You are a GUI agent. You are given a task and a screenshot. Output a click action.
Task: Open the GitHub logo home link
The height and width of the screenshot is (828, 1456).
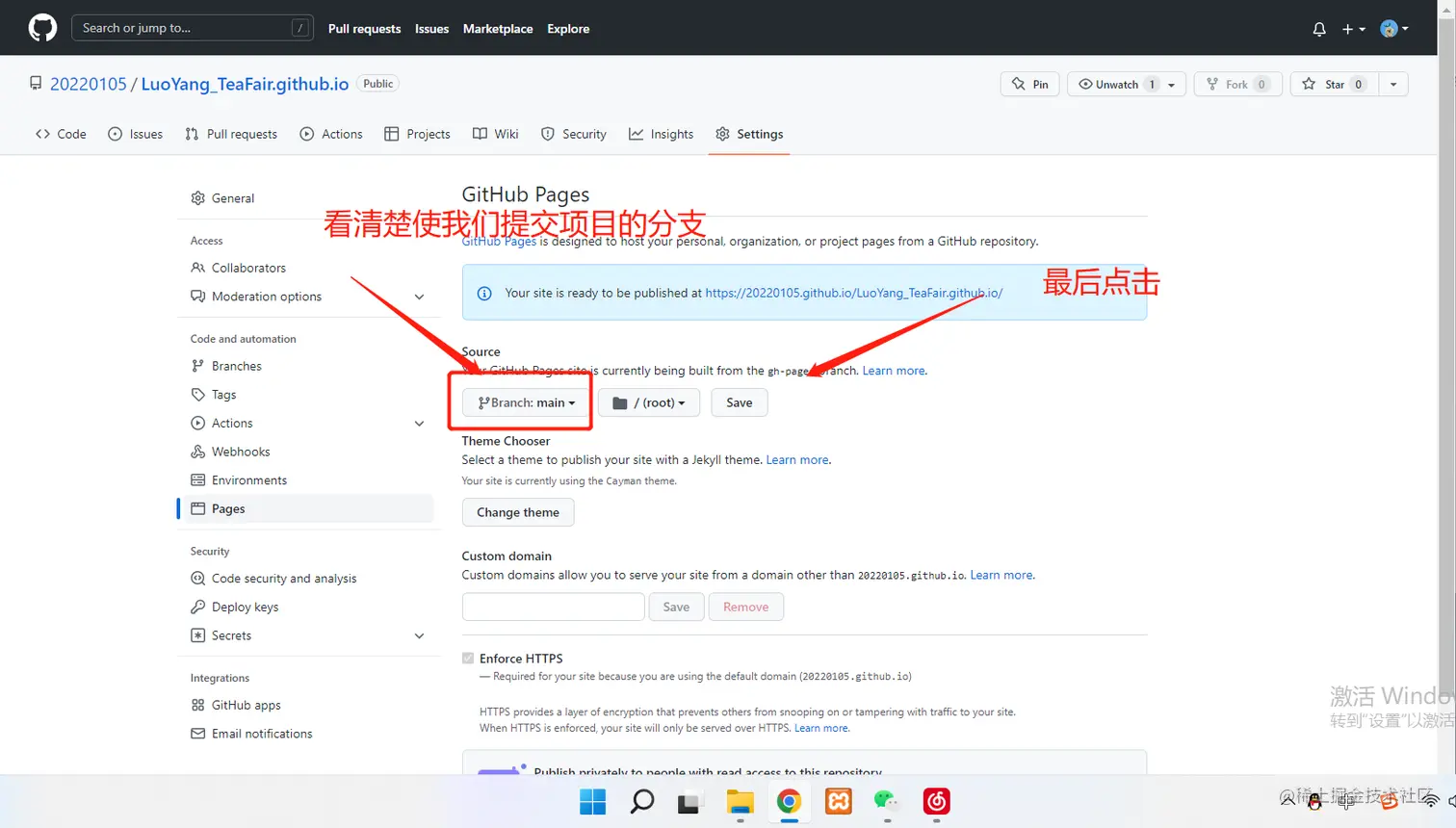(x=42, y=28)
